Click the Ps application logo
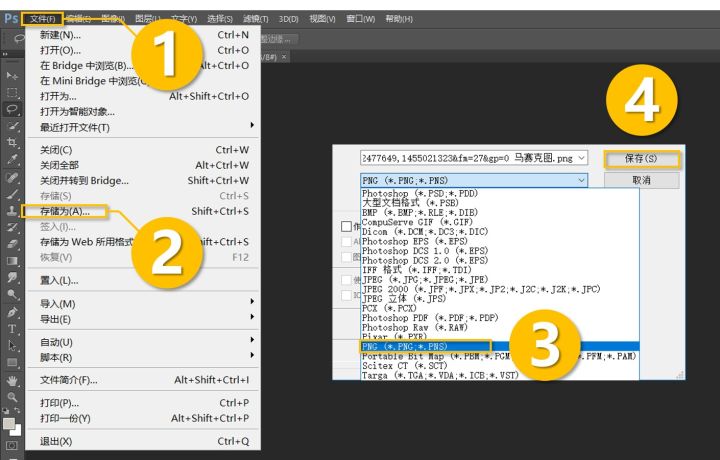Image resolution: width=720 pixels, height=460 pixels. pos(11,18)
